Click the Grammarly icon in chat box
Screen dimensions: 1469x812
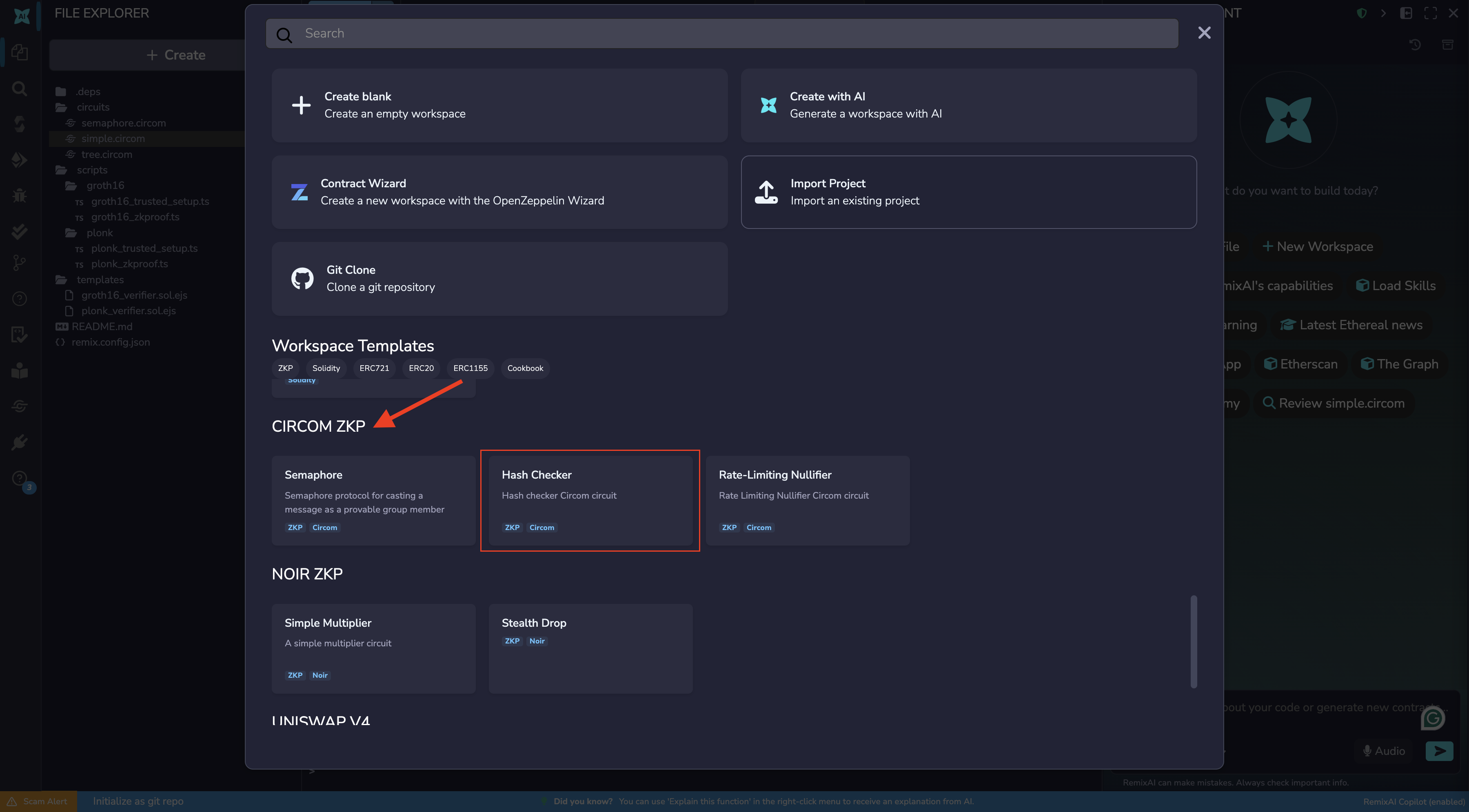pyautogui.click(x=1433, y=718)
